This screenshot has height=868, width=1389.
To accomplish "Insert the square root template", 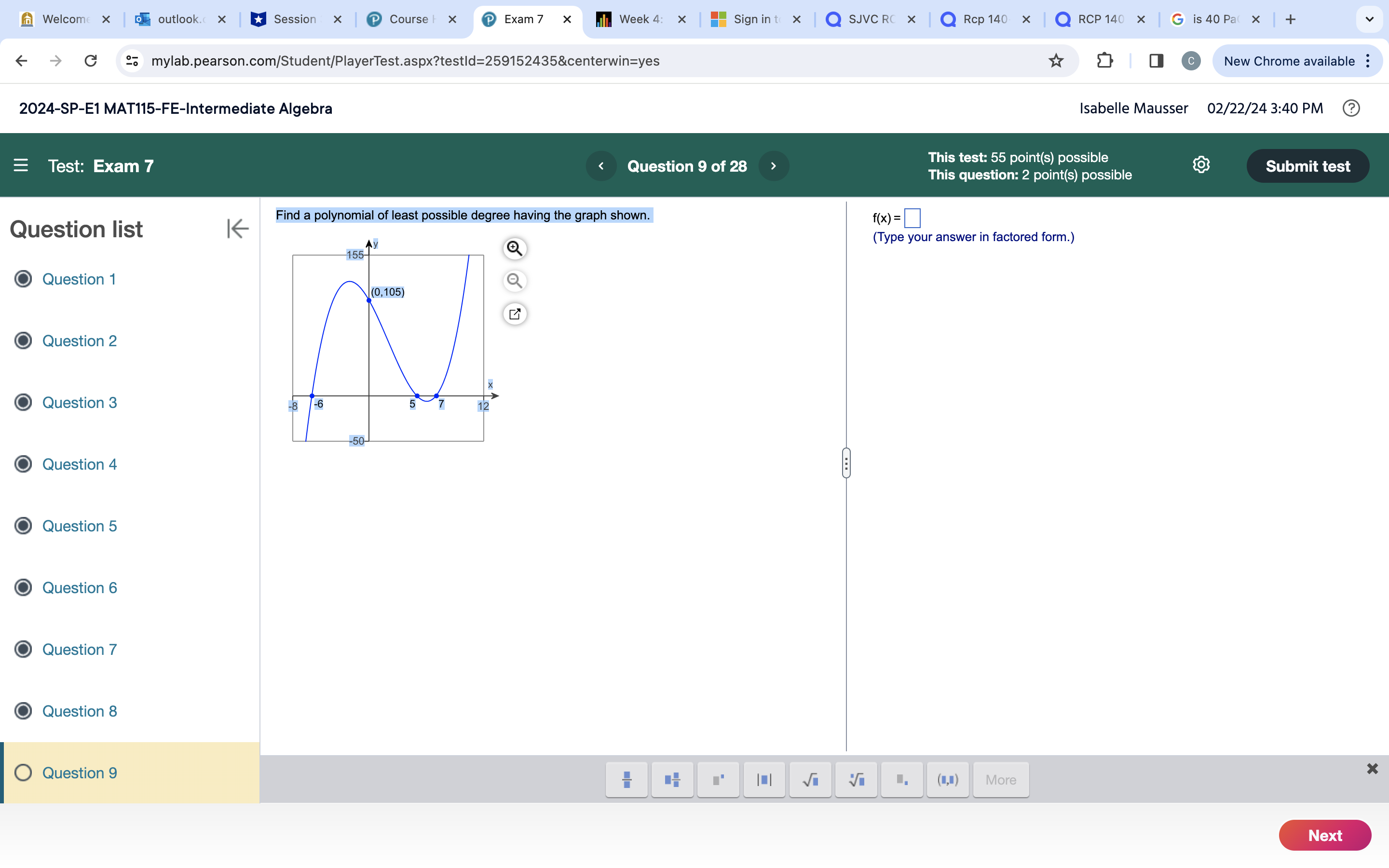I will (810, 780).
